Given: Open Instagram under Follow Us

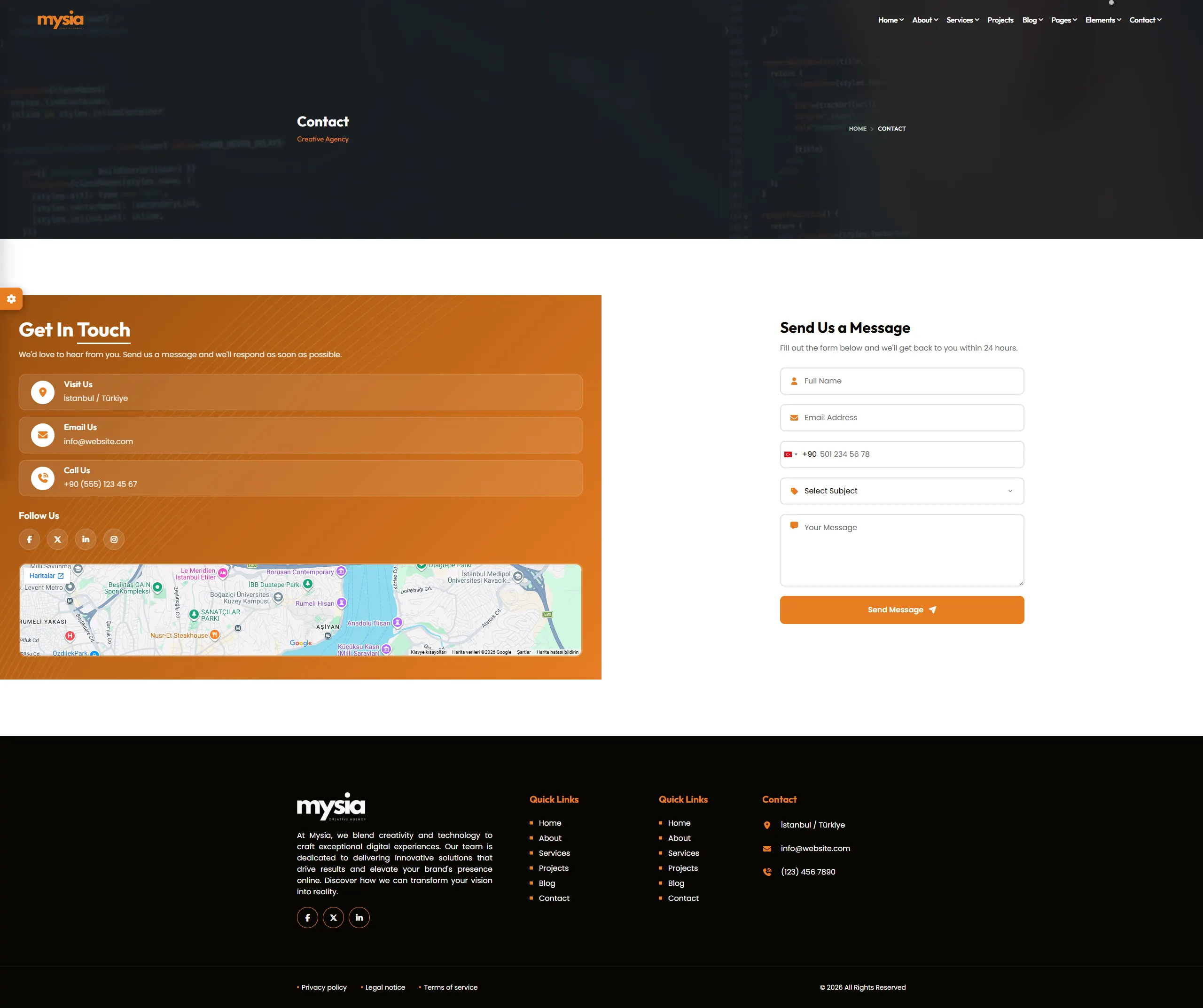Looking at the screenshot, I should [114, 539].
